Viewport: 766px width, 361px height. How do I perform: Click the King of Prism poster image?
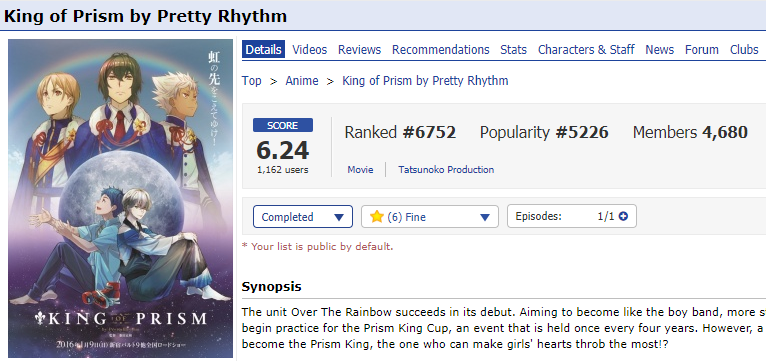pyautogui.click(x=121, y=198)
